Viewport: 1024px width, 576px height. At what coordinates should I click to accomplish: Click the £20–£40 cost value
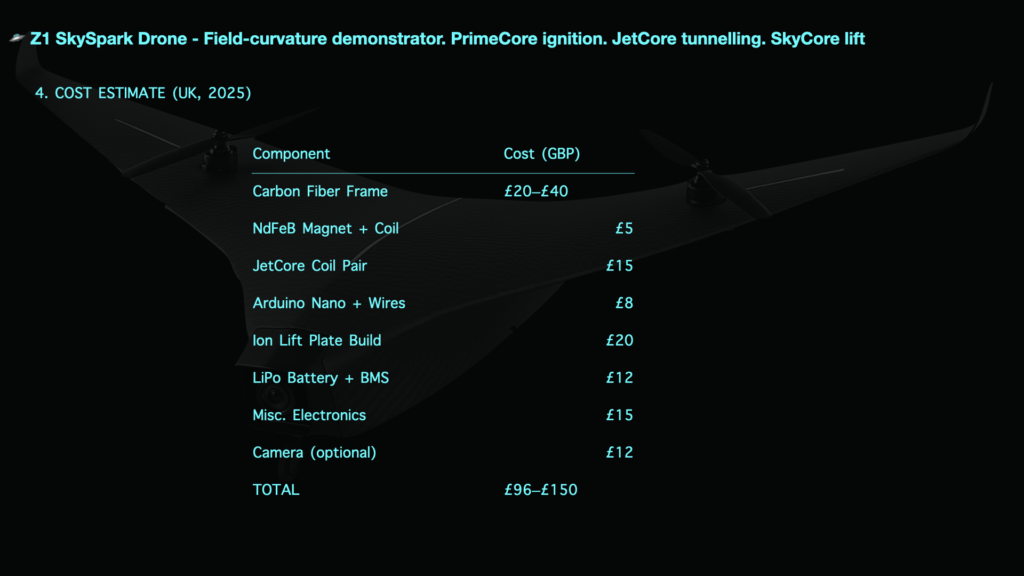536,191
